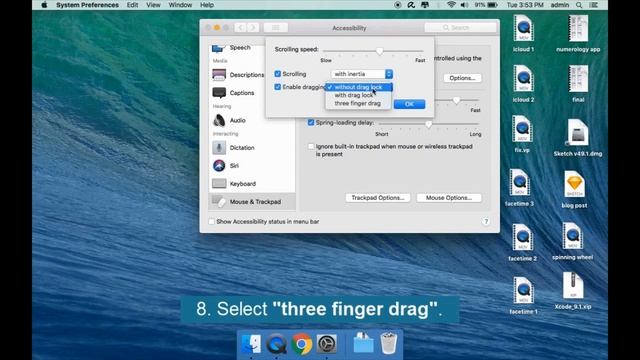This screenshot has width=640, height=360.
Task: Select the numerology app desktop file
Action: [x=578, y=33]
